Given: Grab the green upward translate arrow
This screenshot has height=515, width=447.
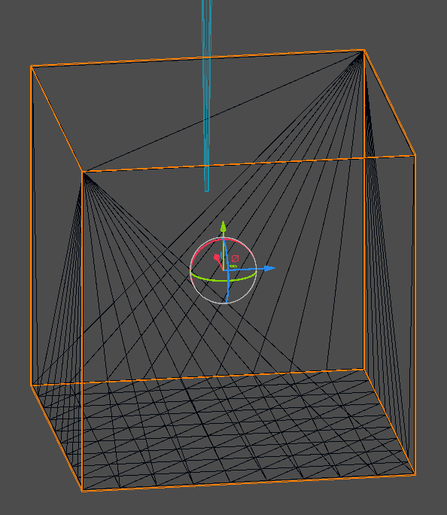Looking at the screenshot, I should point(223,227).
